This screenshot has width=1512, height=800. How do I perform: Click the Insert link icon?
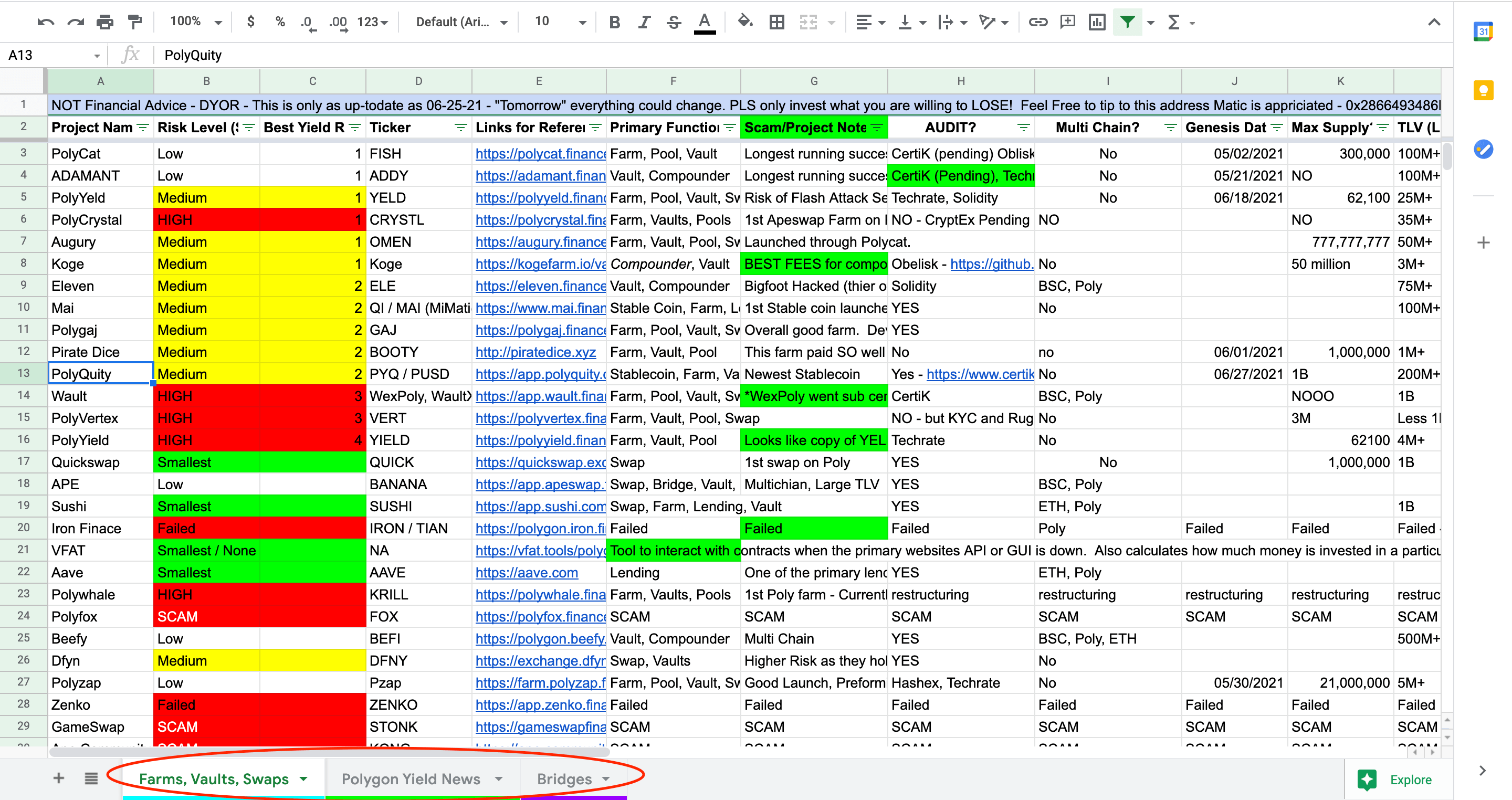click(x=1038, y=22)
